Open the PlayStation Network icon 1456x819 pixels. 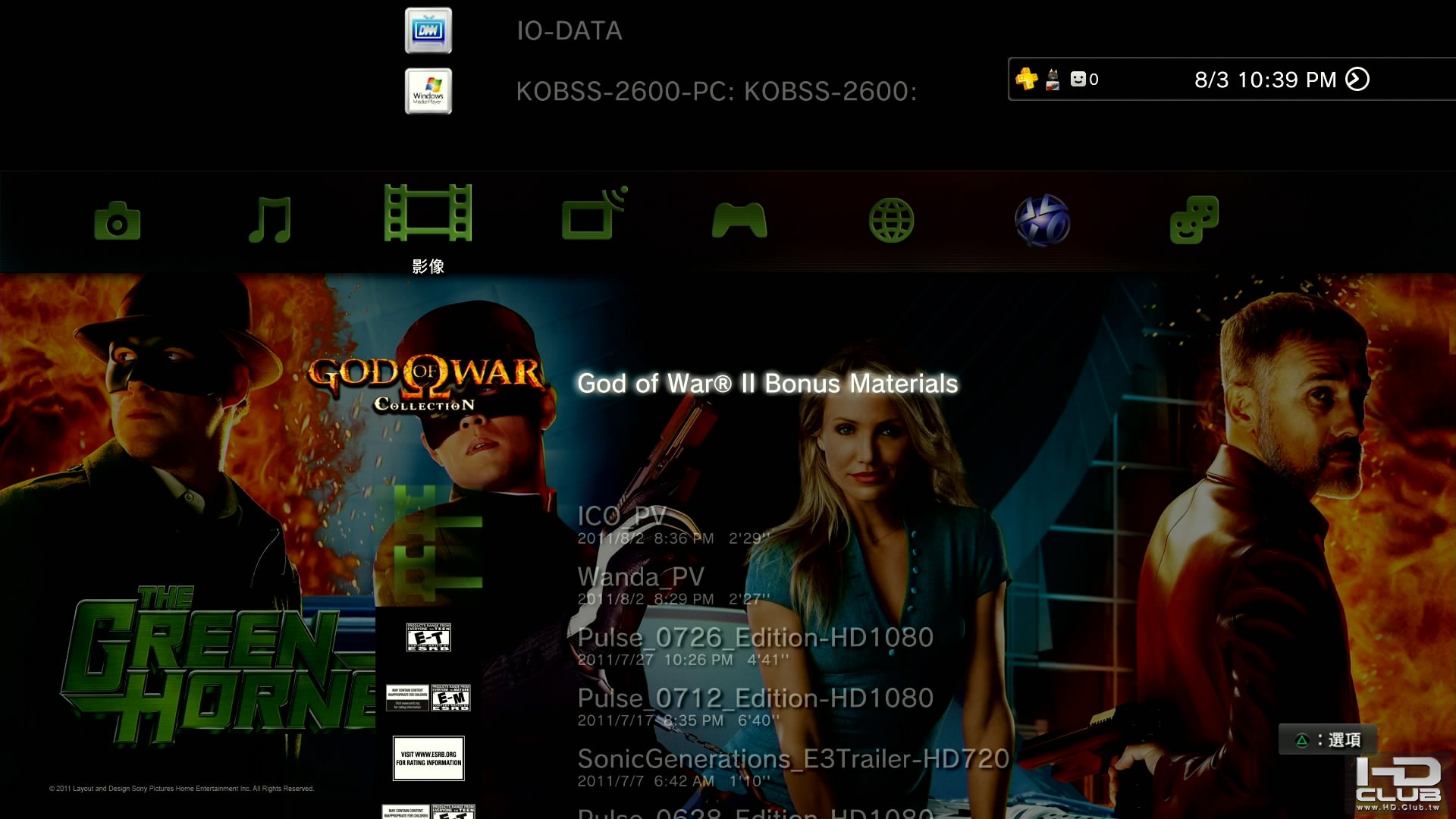coord(1043,221)
